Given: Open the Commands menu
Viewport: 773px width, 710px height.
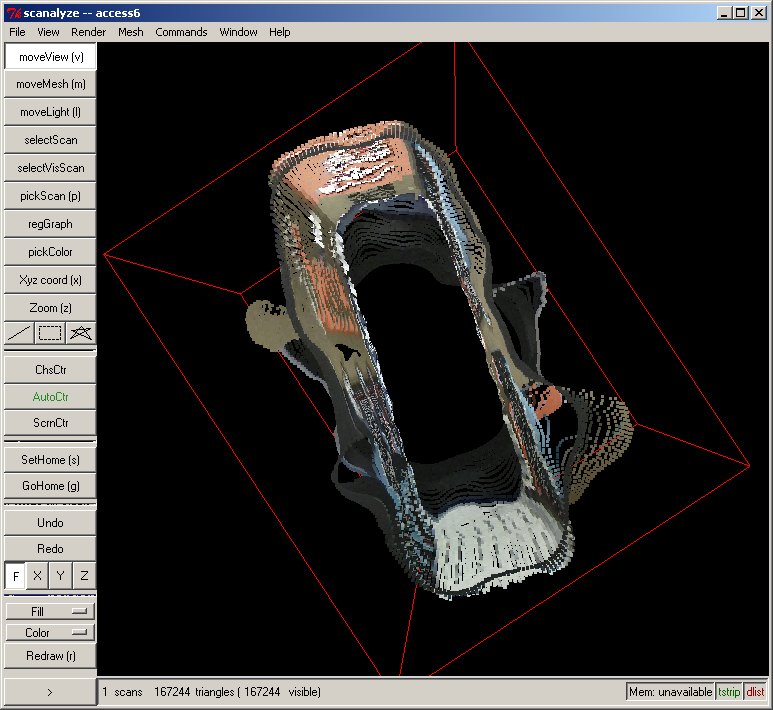Looking at the screenshot, I should (x=181, y=32).
